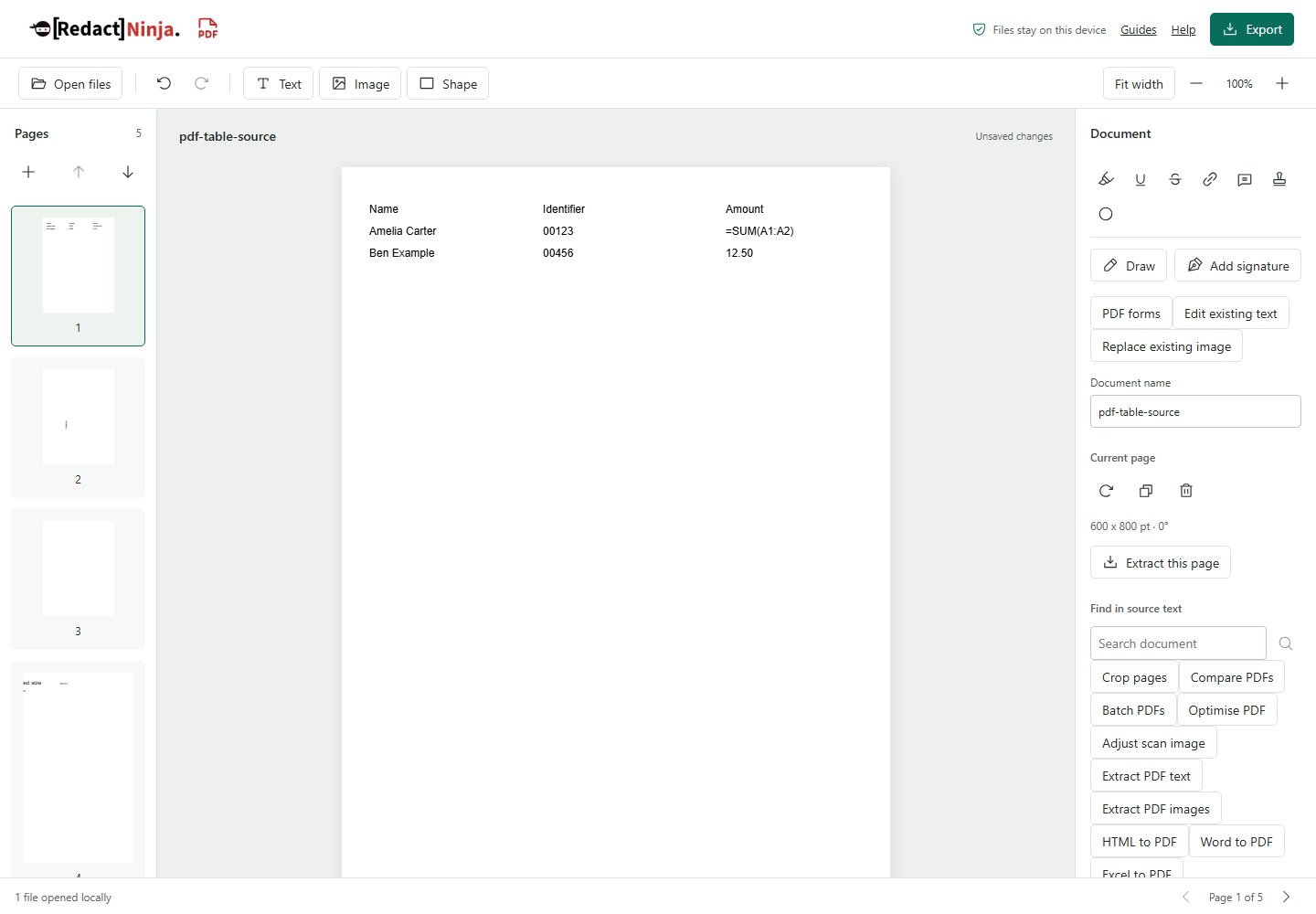
Task: Select the Stamp tool
Action: pyautogui.click(x=1279, y=179)
